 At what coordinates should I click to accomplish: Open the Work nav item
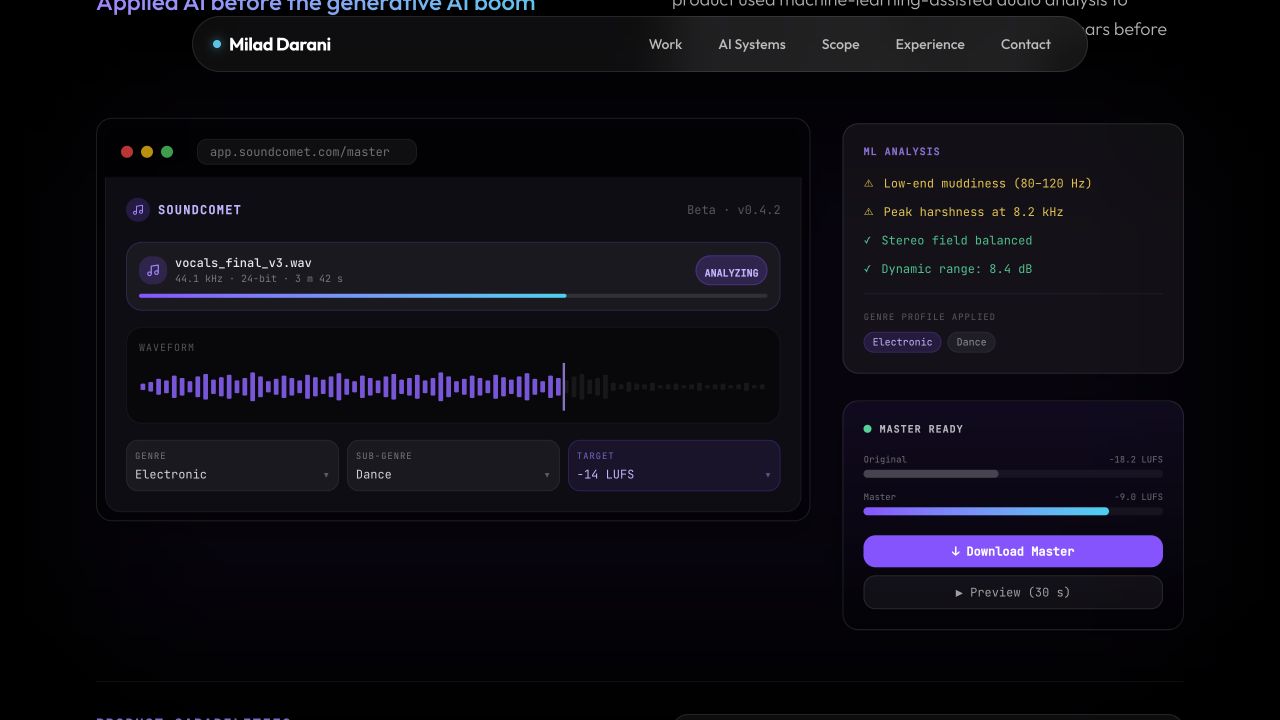coord(665,44)
